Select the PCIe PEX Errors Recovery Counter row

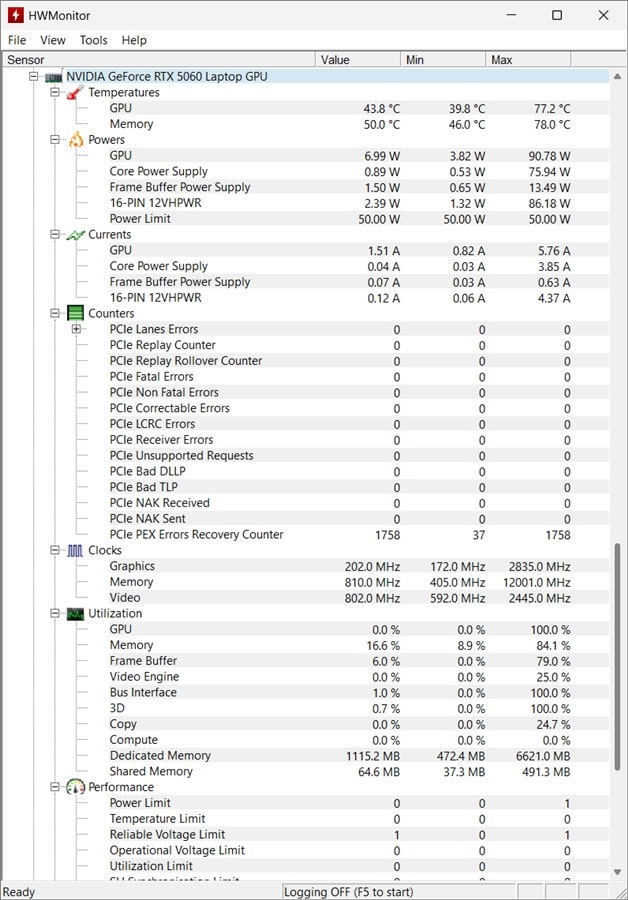click(196, 535)
